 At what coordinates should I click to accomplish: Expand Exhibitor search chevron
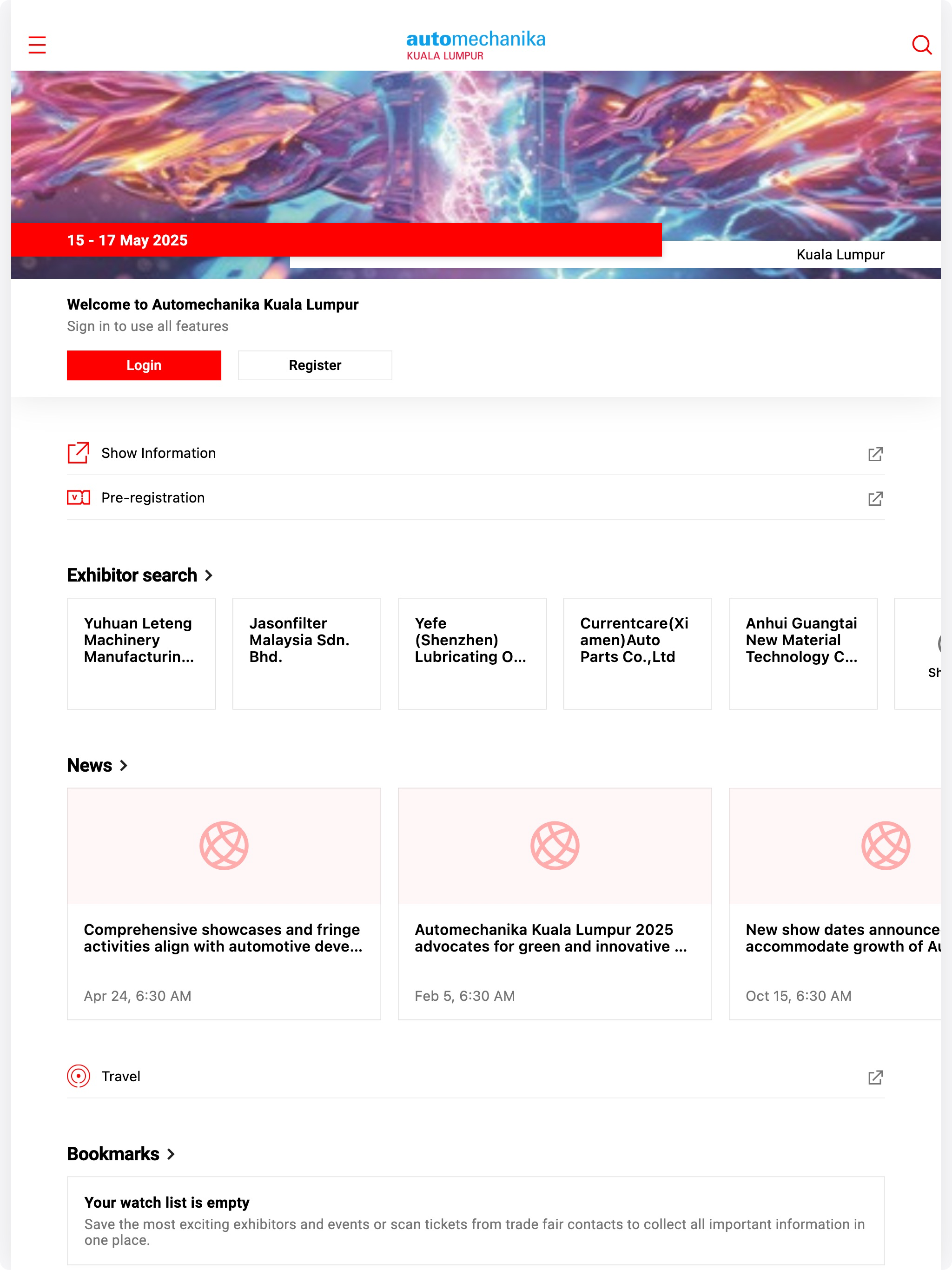[208, 575]
